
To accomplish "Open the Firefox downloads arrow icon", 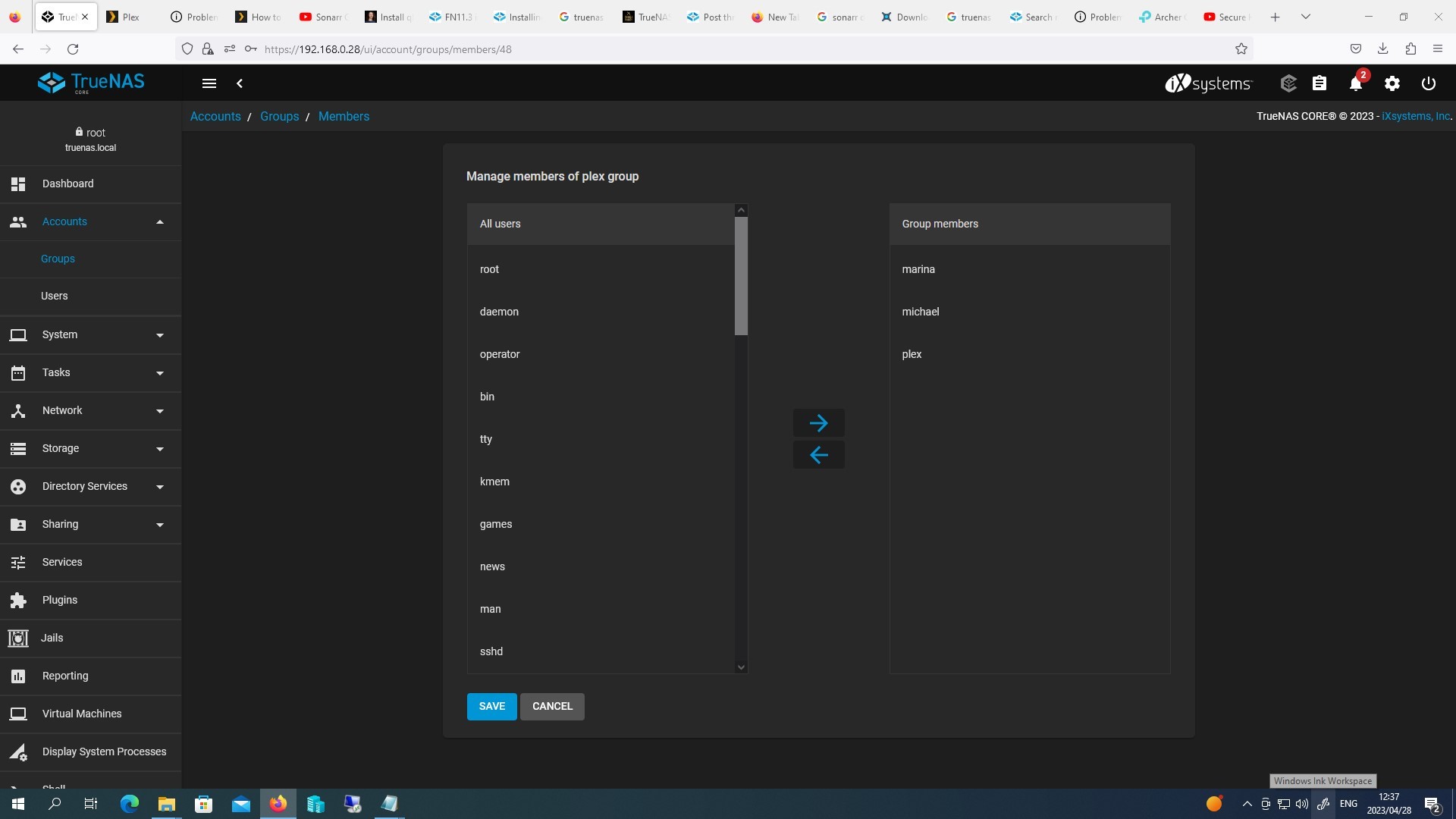I will pyautogui.click(x=1383, y=49).
